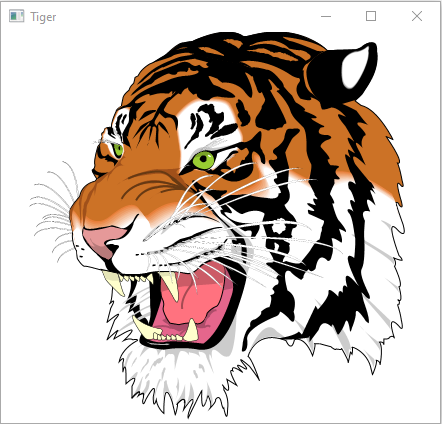Click the lower fang at the front jaw
Viewport: 442px width, 424px height.
point(143,327)
